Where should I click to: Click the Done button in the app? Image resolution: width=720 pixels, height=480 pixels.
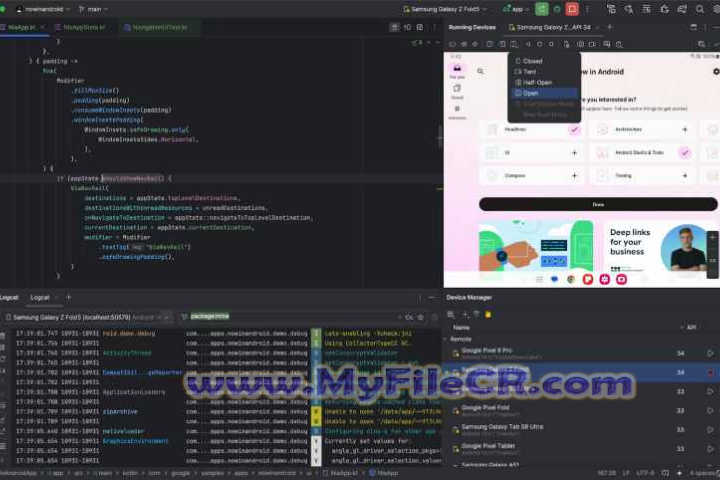coord(598,204)
